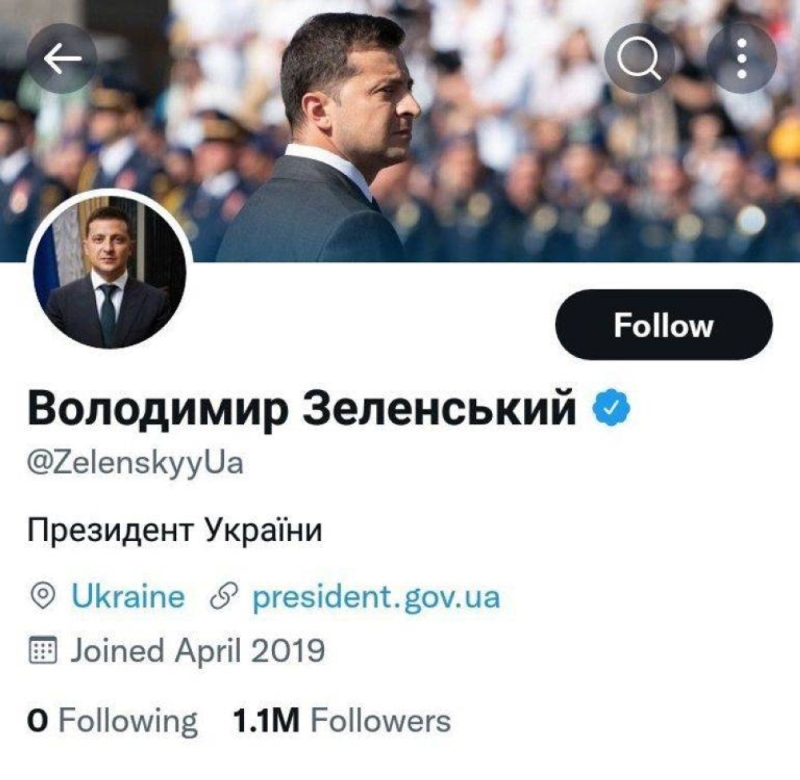Select the @ZelenskyyUa handle text
The width and height of the screenshot is (800, 780).
coord(136,466)
